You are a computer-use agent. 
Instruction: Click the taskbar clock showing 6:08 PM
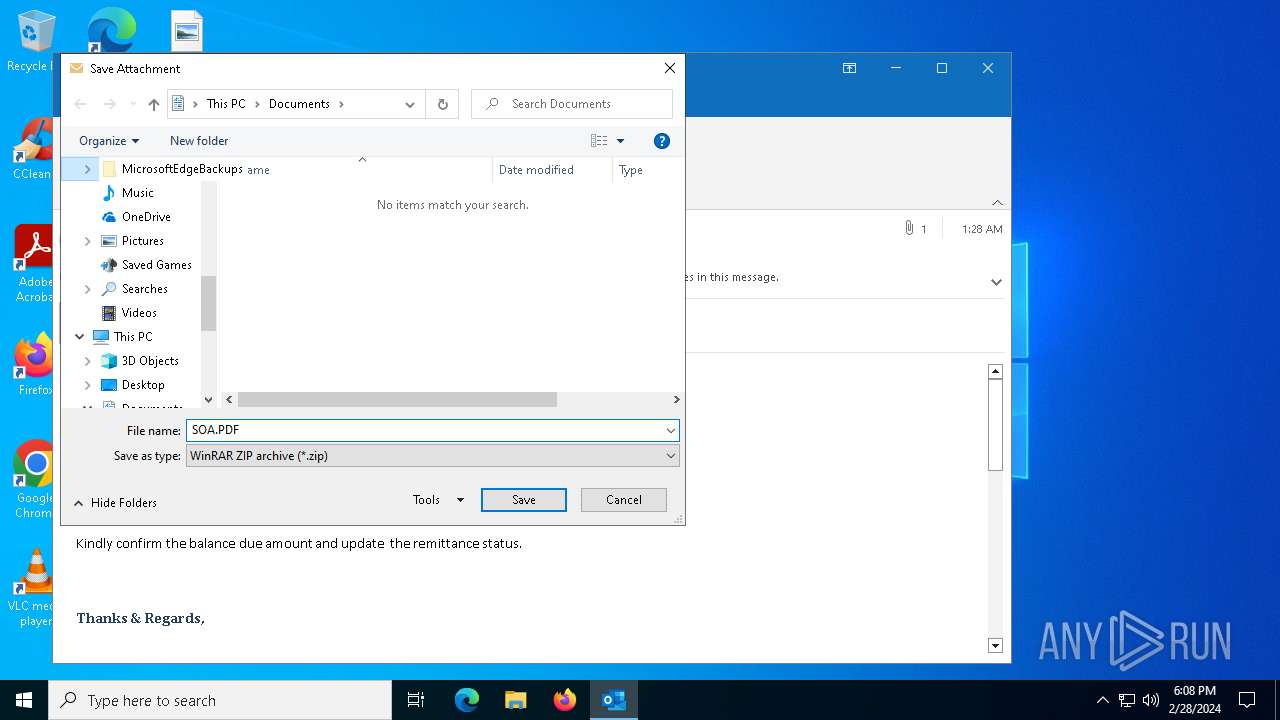tap(1195, 700)
